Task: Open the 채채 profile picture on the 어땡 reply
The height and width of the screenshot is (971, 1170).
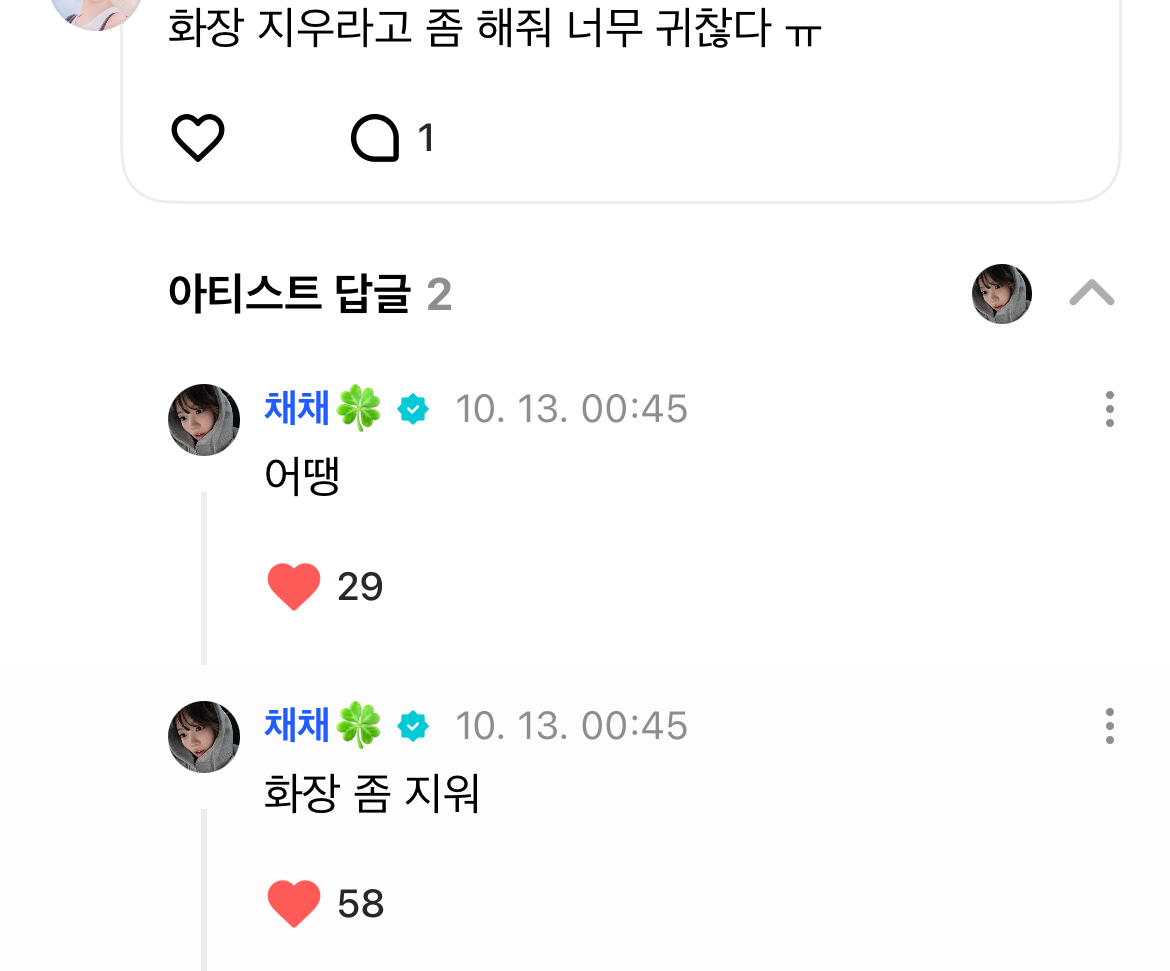Action: click(x=204, y=420)
